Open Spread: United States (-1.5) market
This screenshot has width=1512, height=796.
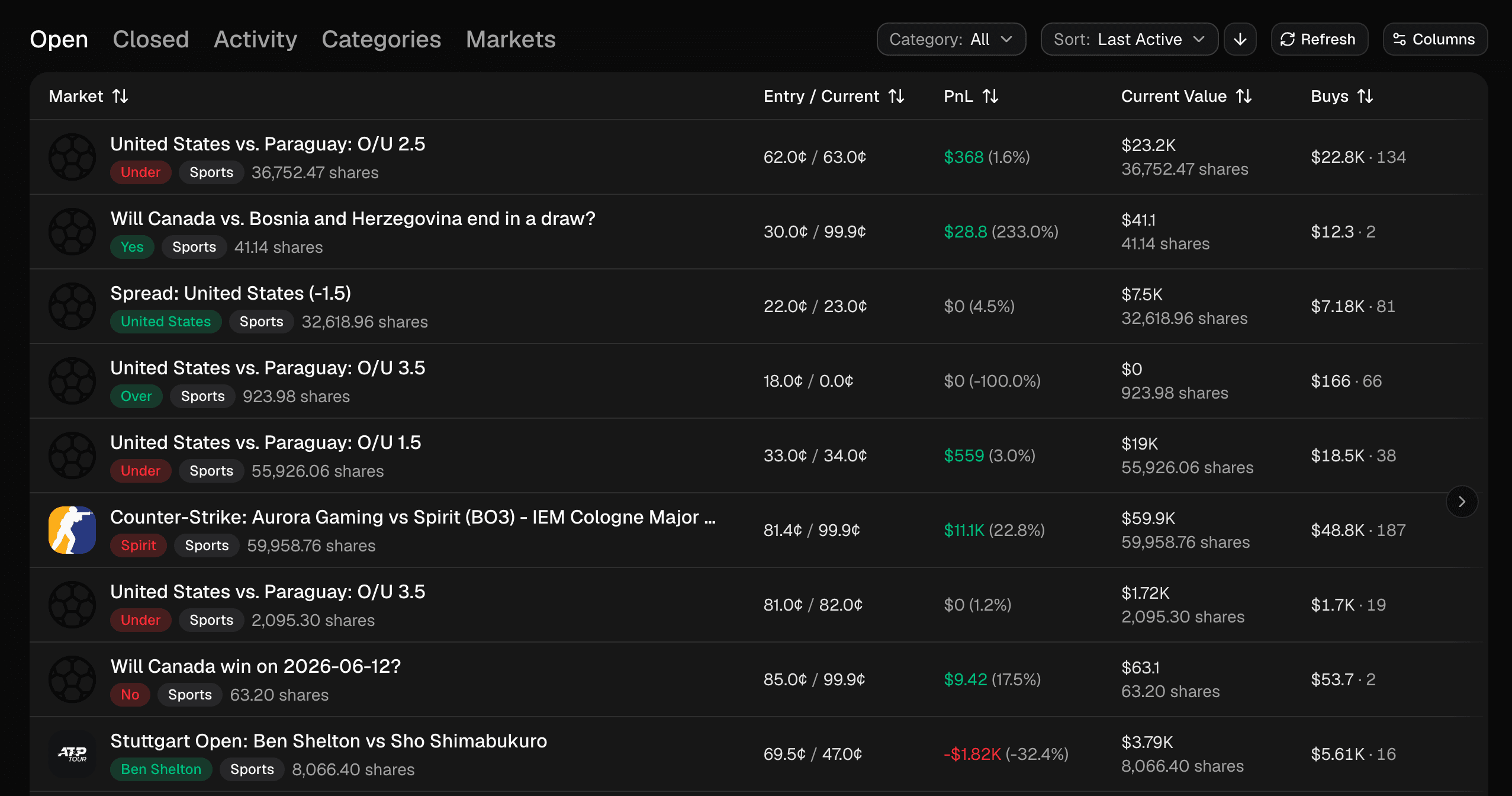(x=231, y=293)
